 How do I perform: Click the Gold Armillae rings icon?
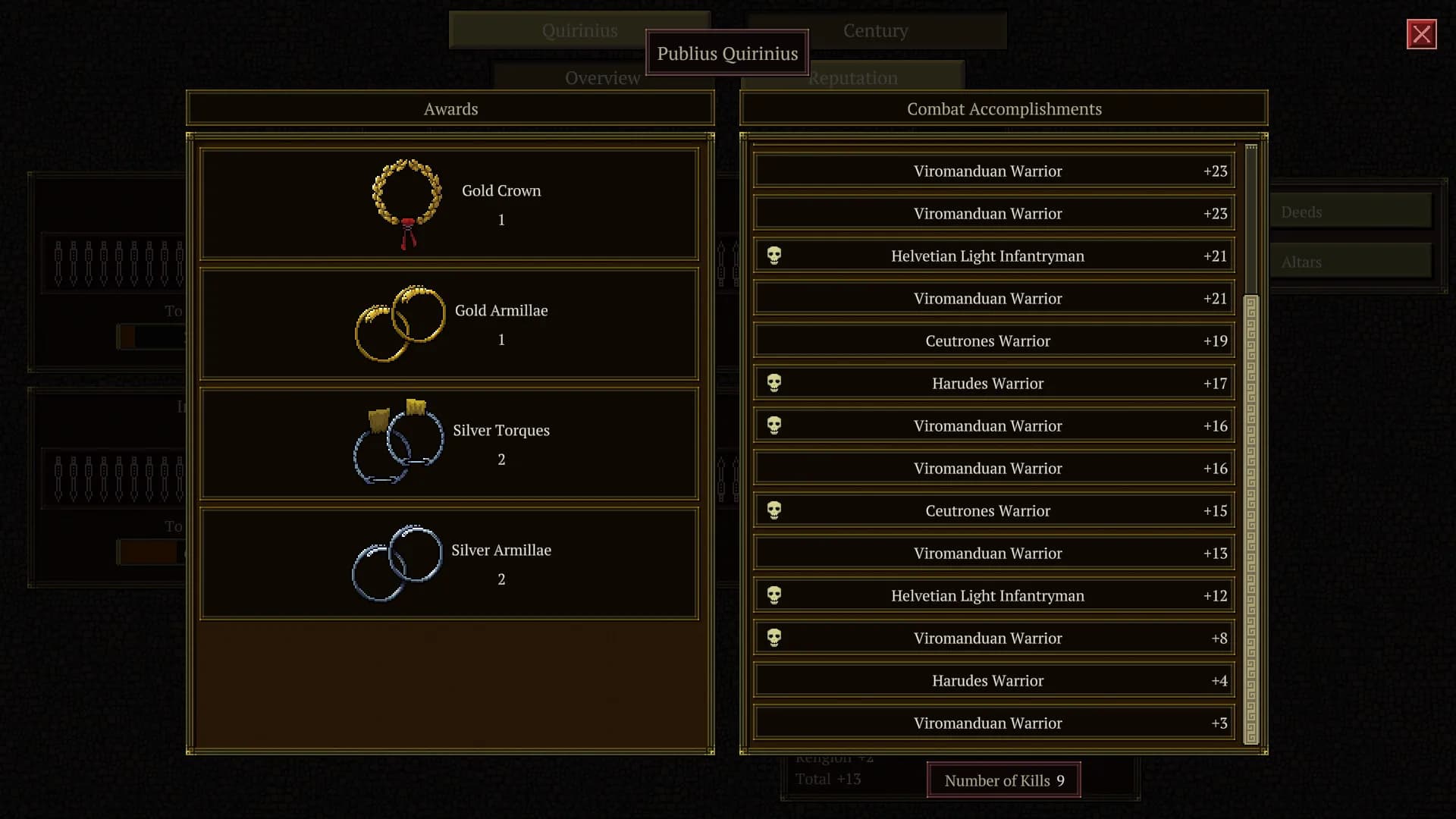(x=400, y=324)
